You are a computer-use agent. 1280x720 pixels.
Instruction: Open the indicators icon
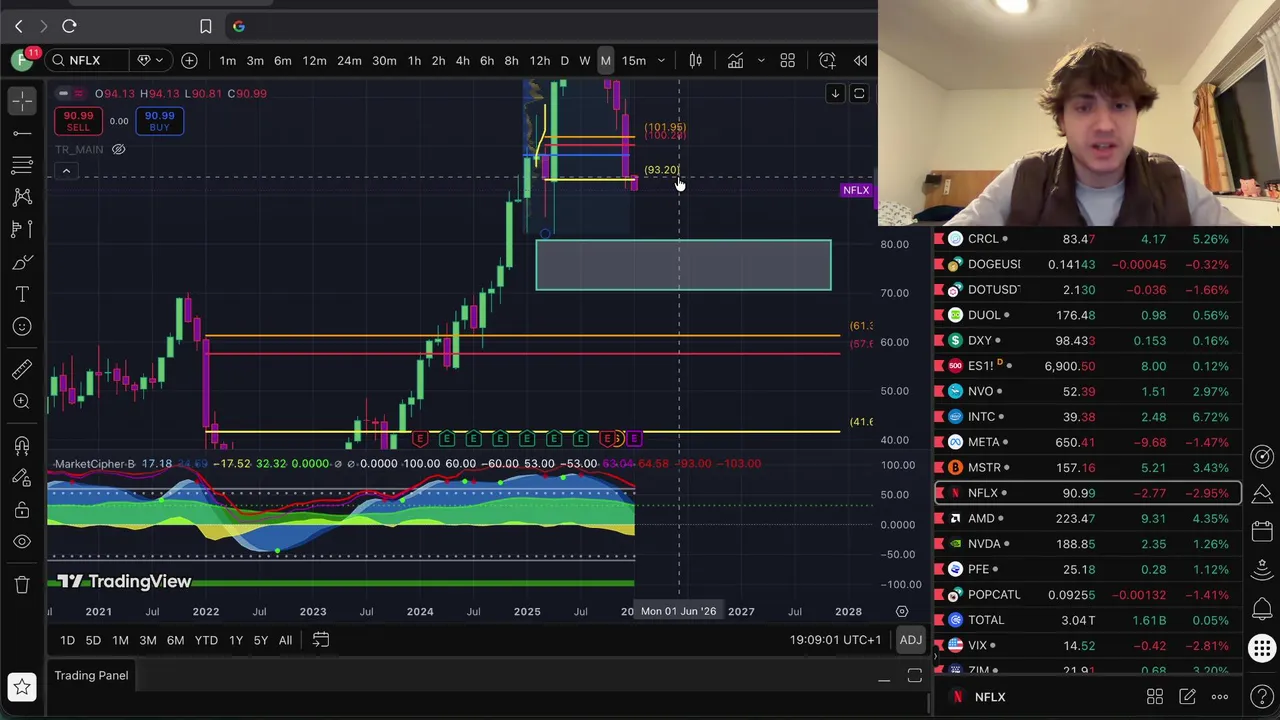(x=735, y=61)
